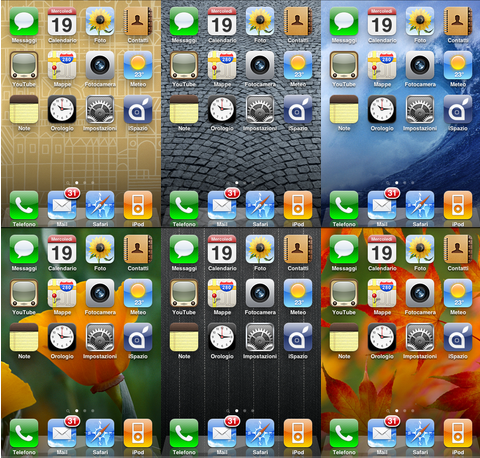
Task: Open Meteo on the cobblestone wallpaper screen
Action: click(x=298, y=65)
